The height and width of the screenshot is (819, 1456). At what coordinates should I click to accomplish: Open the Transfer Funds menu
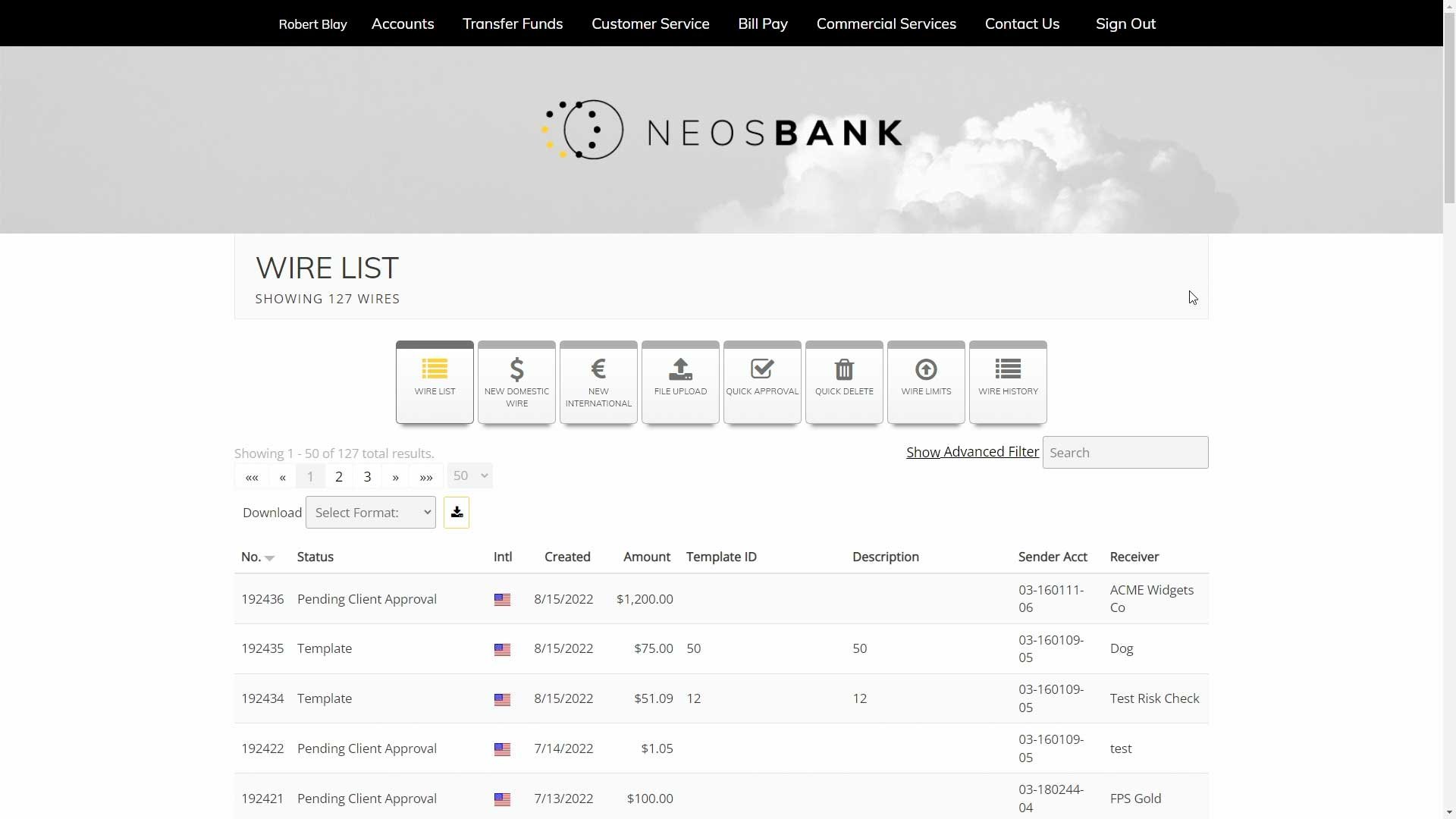(x=513, y=24)
